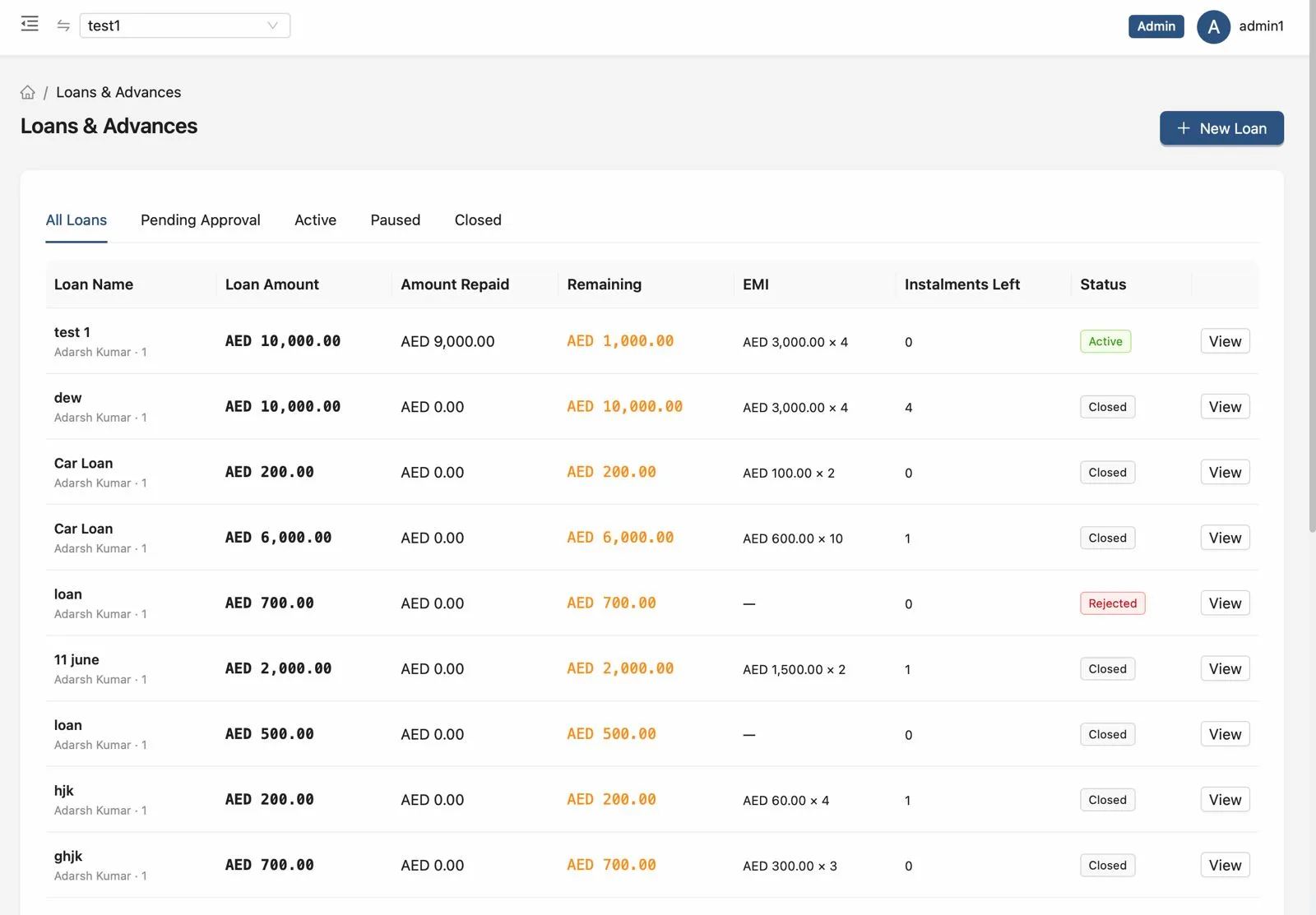Click the admin1 username label
The height and width of the screenshot is (915, 1316).
coord(1261,26)
